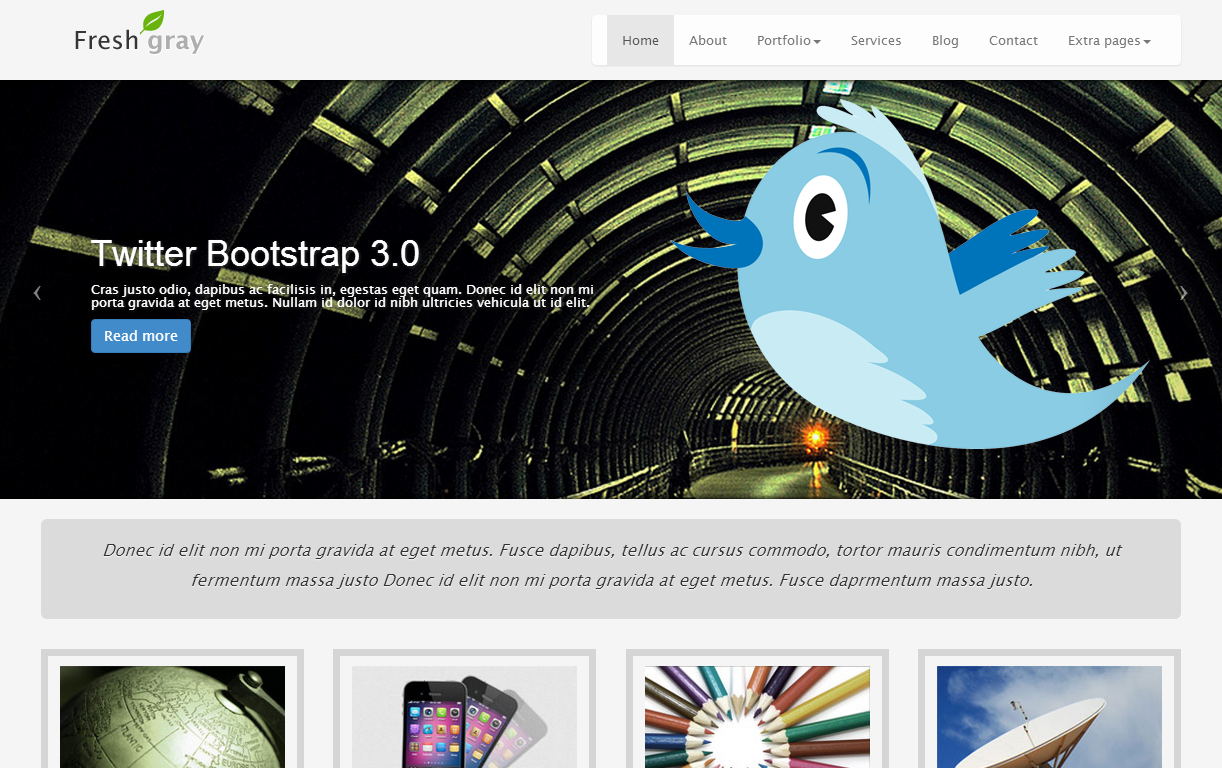
Task: Open the globe portfolio thumbnail
Action: point(172,717)
